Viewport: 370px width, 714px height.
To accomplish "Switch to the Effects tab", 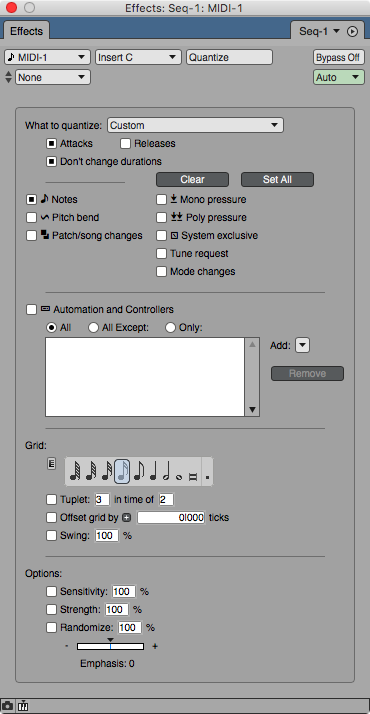I will pos(26,31).
